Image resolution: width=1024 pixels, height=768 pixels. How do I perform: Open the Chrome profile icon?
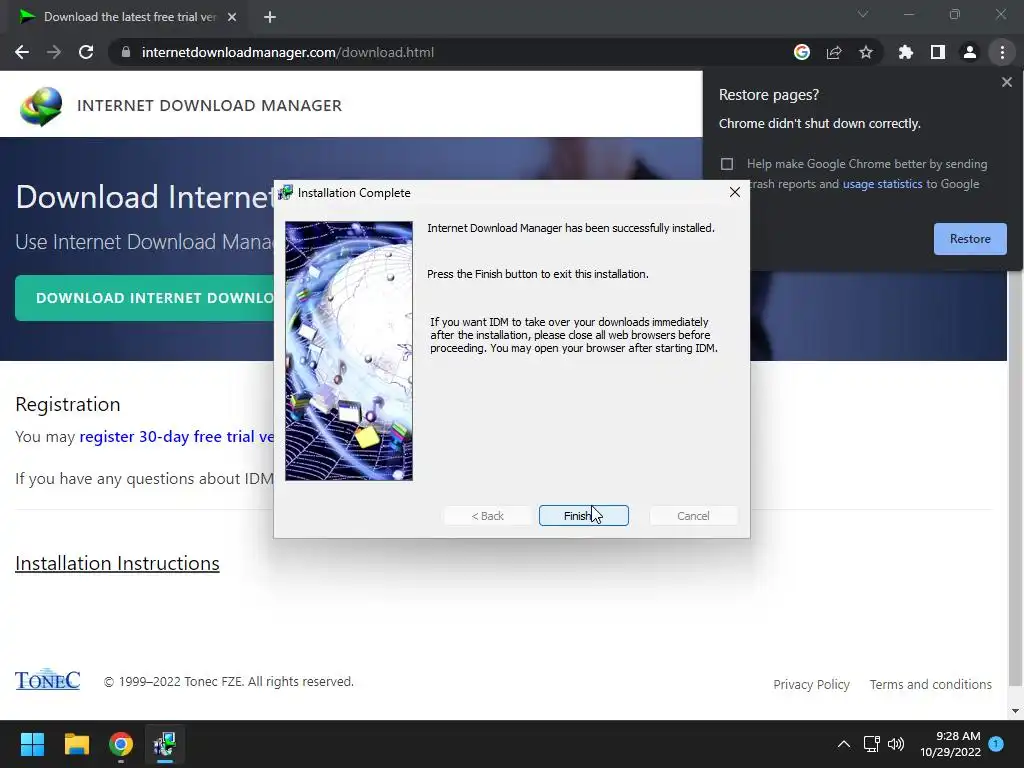(x=969, y=52)
